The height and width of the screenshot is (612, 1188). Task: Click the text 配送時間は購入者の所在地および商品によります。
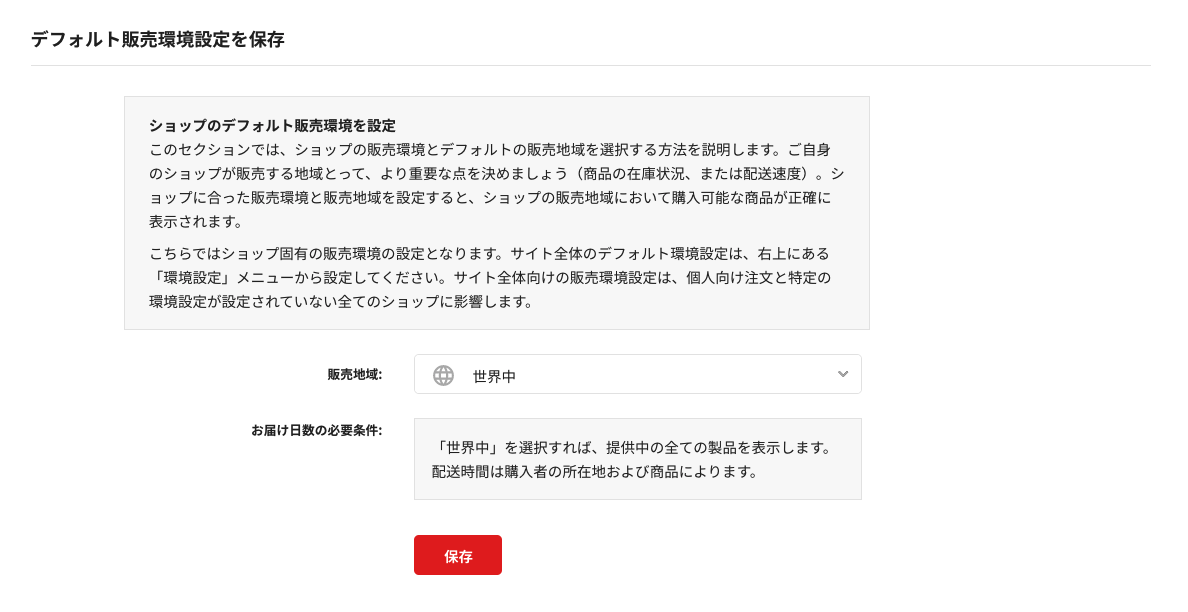(595, 472)
